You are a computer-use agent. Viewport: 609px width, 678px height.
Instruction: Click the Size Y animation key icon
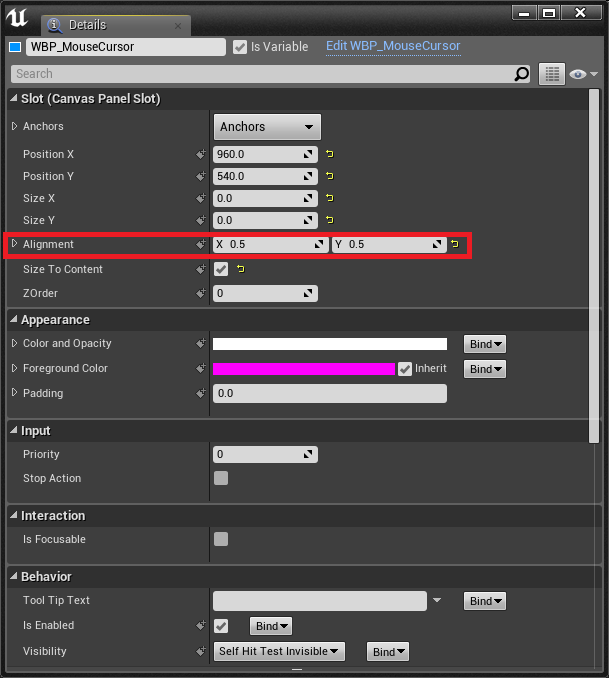coord(201,221)
